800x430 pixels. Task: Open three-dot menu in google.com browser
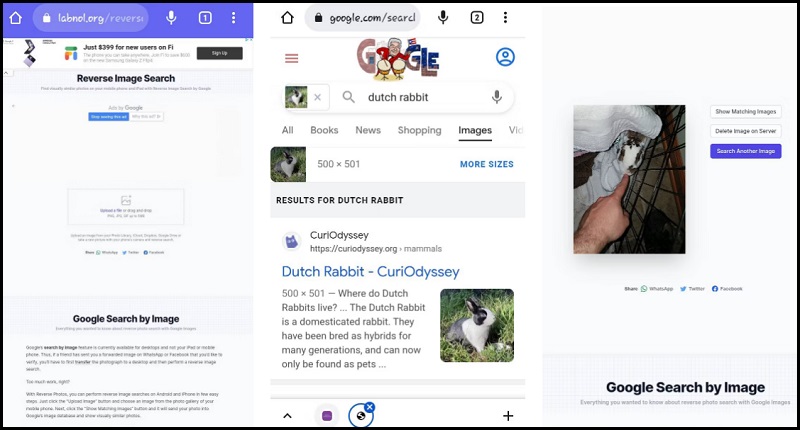click(x=507, y=18)
